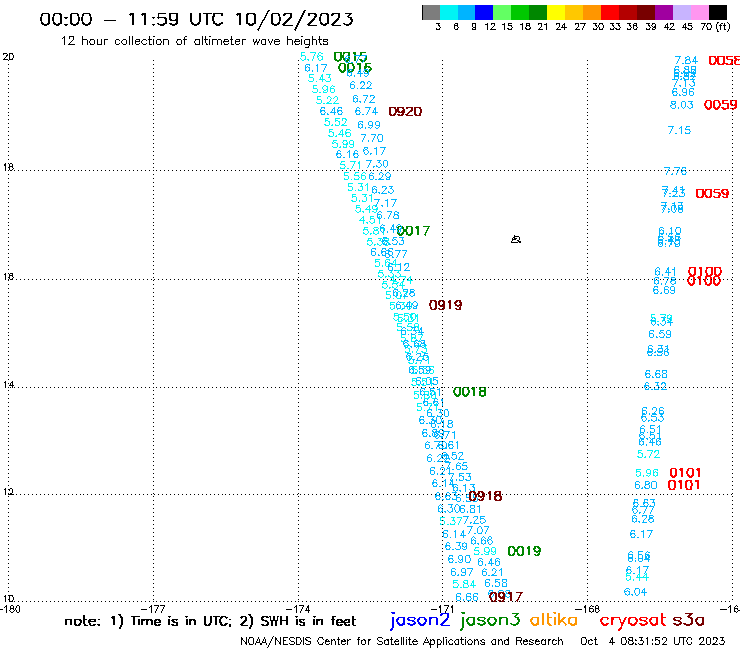Select the longitude axis label '-171'

point(443,609)
